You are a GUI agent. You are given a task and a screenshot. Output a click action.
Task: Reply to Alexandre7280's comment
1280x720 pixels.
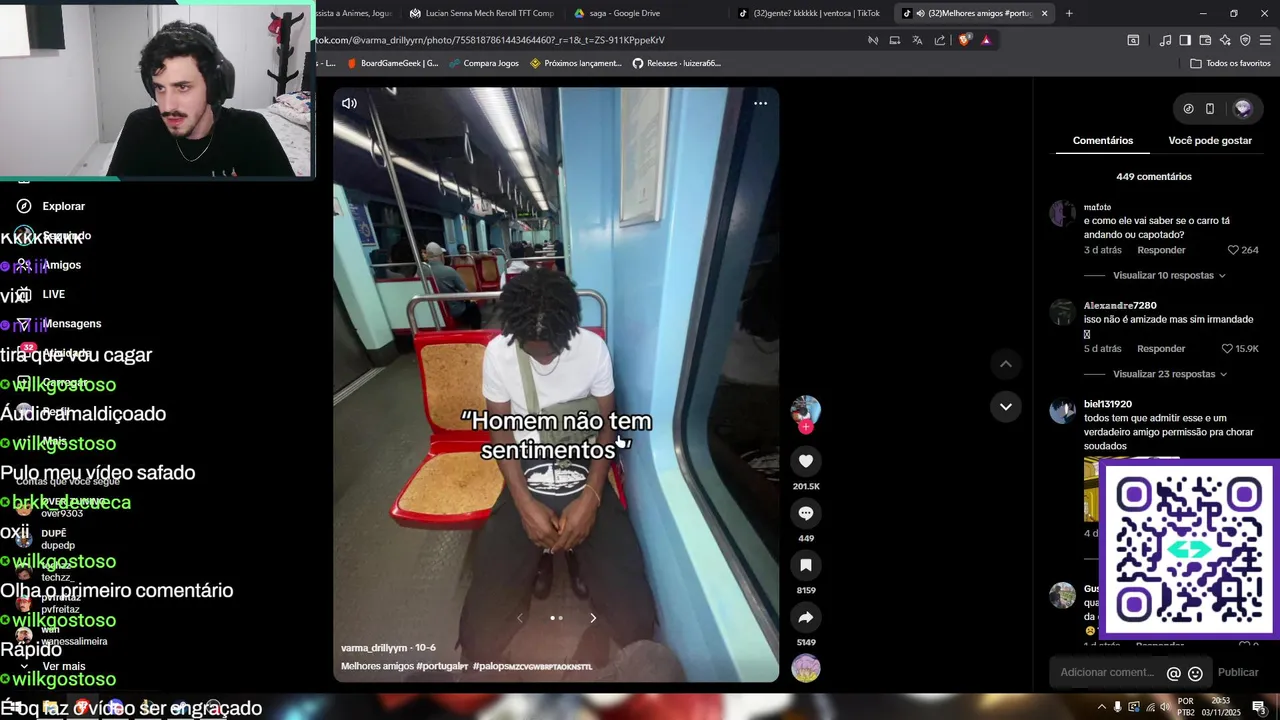(x=1161, y=349)
